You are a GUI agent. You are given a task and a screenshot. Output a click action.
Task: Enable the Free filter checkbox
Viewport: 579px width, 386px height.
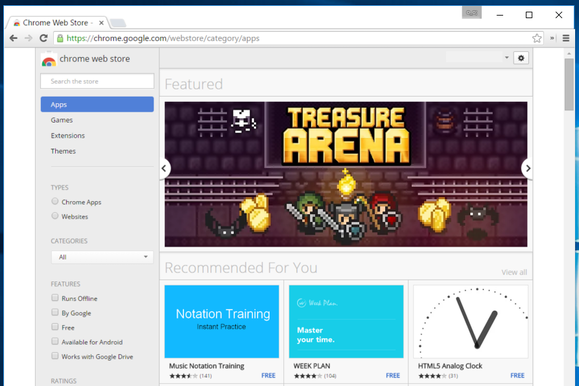pyautogui.click(x=55, y=327)
